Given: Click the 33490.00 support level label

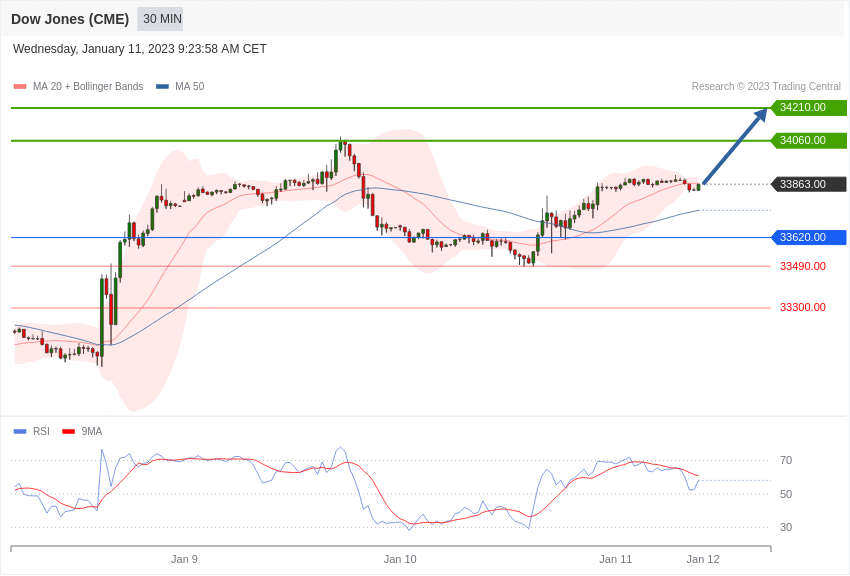Looking at the screenshot, I should tap(803, 266).
